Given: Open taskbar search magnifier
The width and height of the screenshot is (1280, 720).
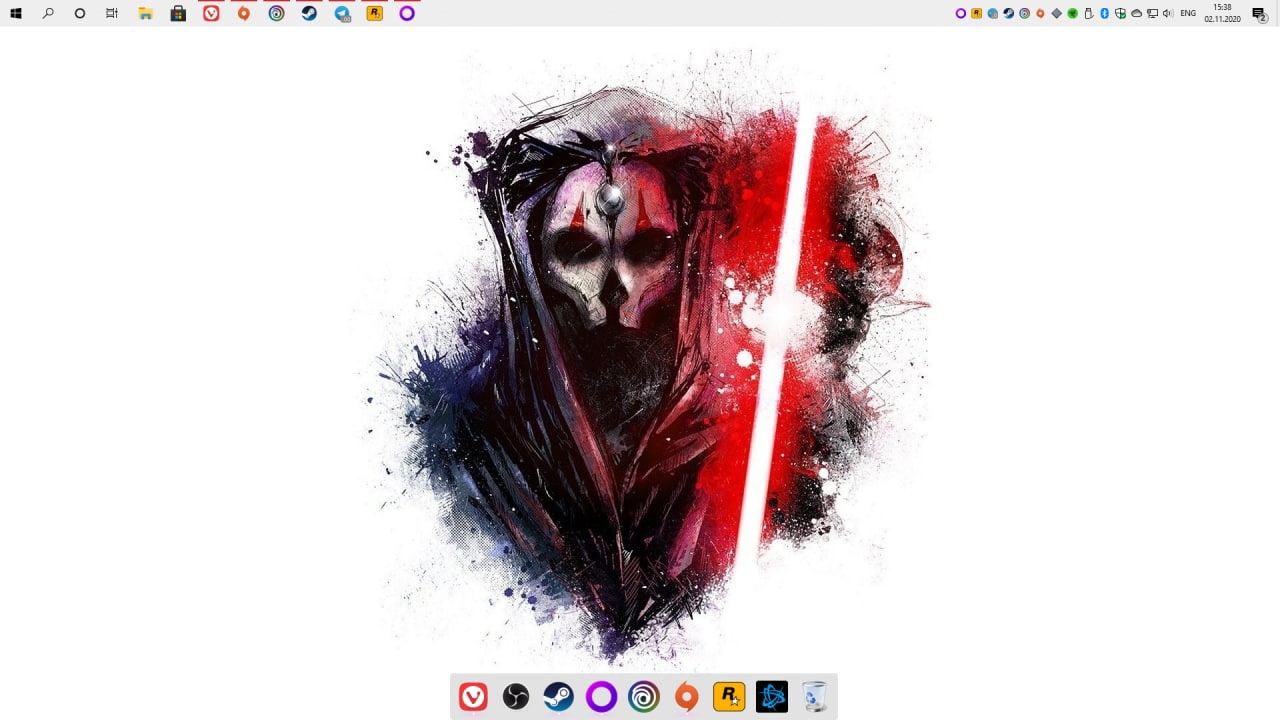Looking at the screenshot, I should click(x=48, y=14).
